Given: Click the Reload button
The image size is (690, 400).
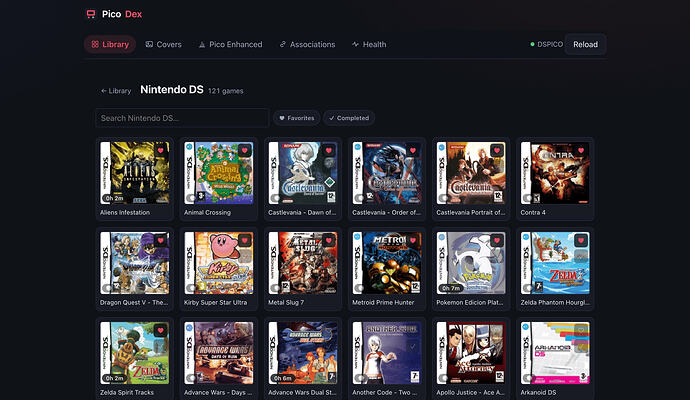Looking at the screenshot, I should click(x=585, y=44).
